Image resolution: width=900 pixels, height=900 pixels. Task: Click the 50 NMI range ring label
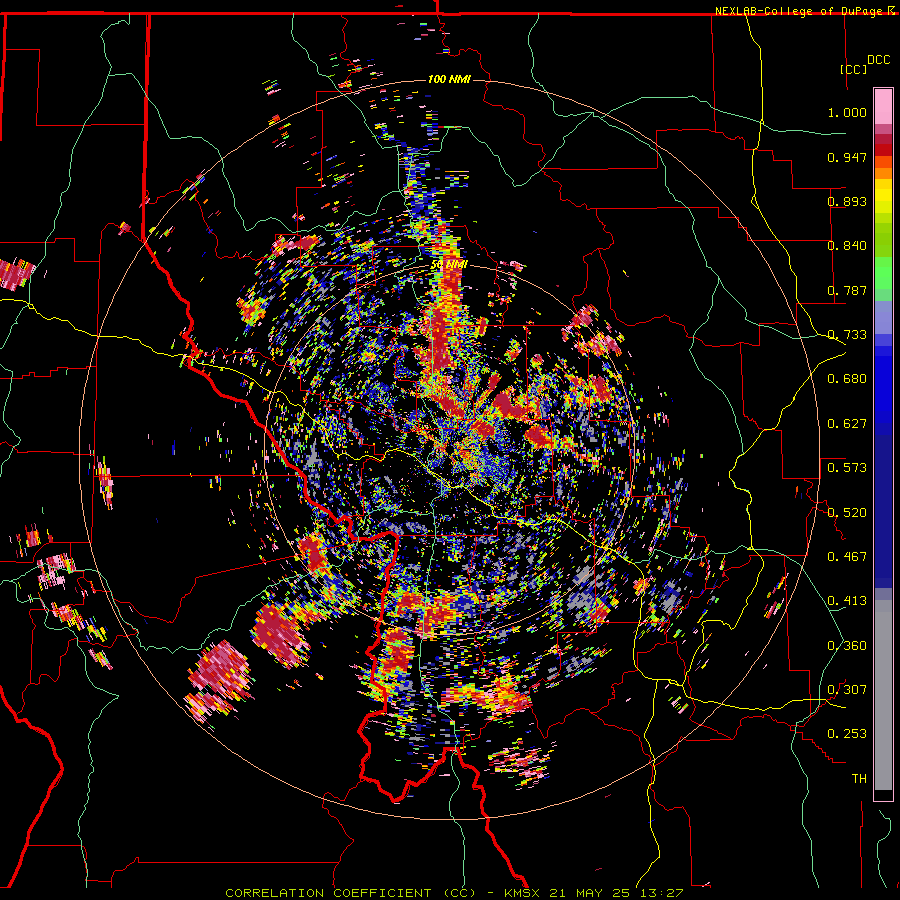coord(449,265)
